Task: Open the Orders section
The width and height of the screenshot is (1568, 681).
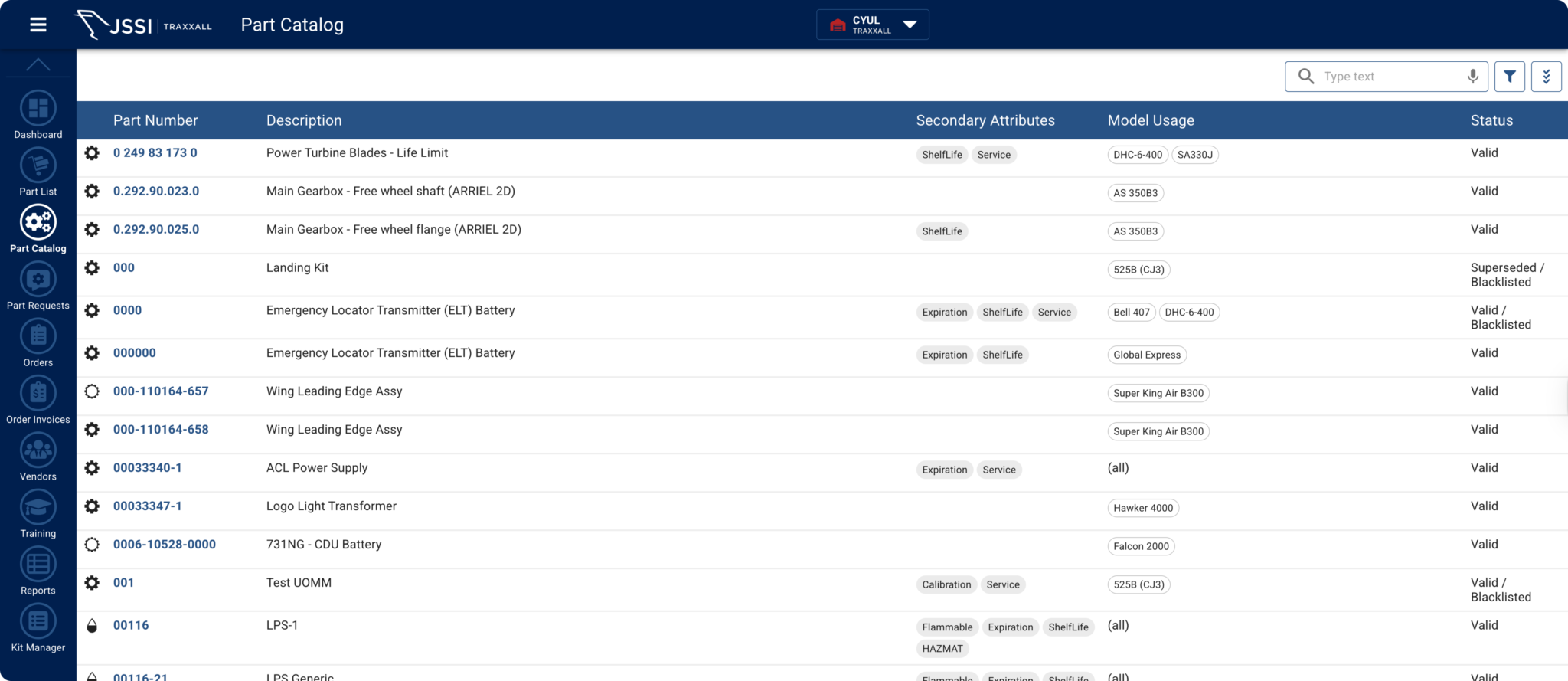Action: 38,338
